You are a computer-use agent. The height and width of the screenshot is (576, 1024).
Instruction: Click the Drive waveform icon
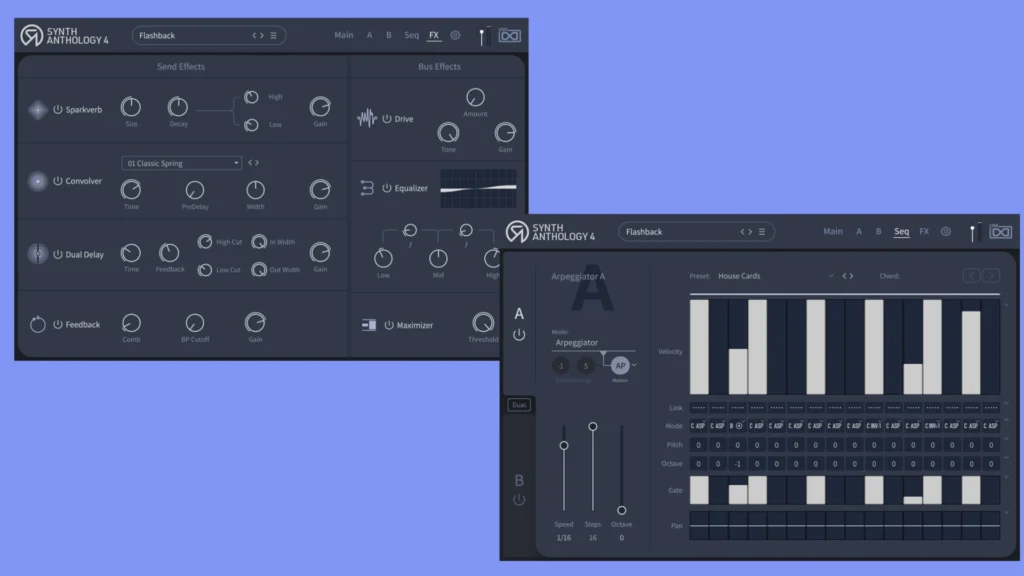coord(367,119)
